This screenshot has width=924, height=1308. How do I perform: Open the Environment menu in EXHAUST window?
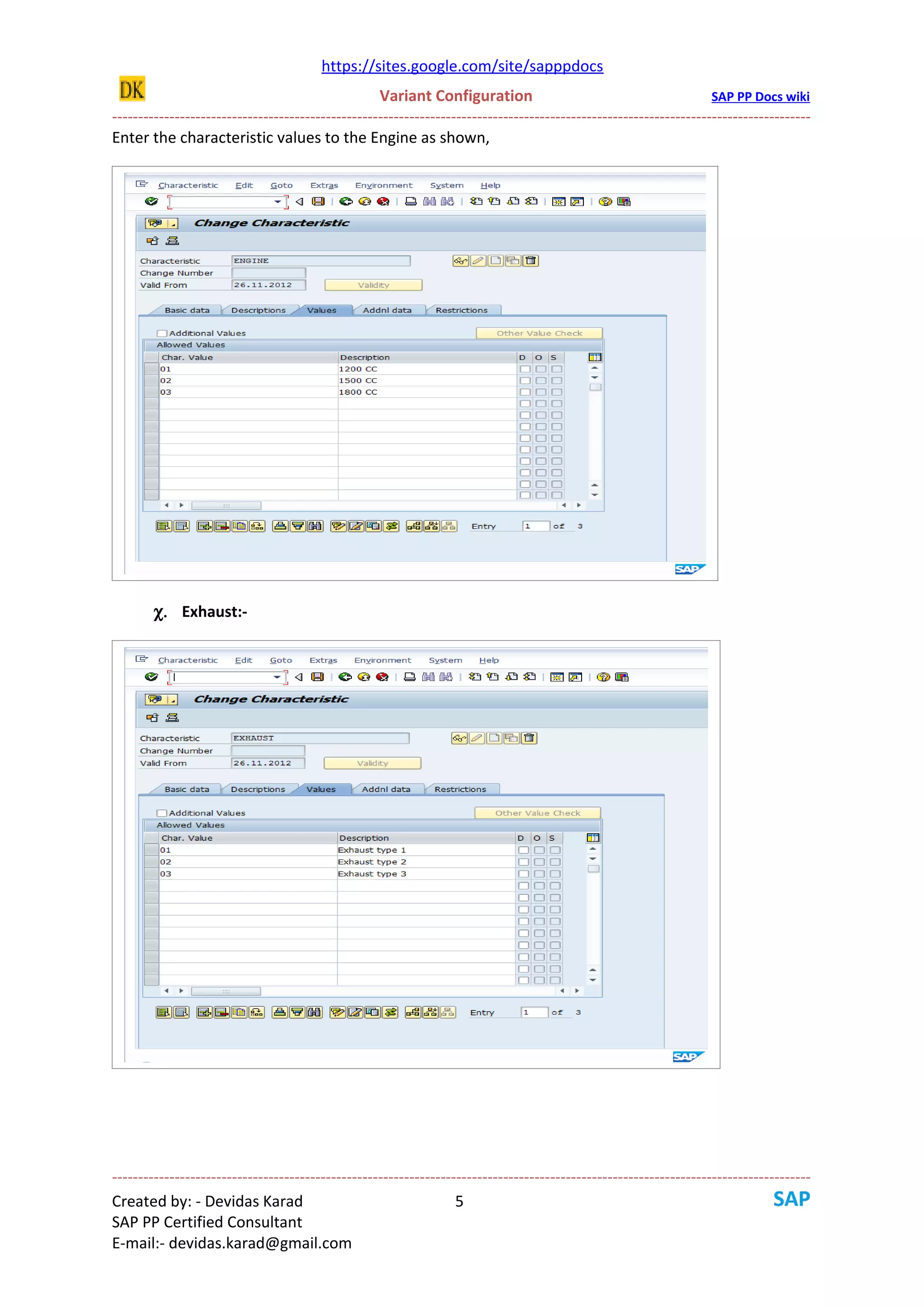(x=383, y=660)
